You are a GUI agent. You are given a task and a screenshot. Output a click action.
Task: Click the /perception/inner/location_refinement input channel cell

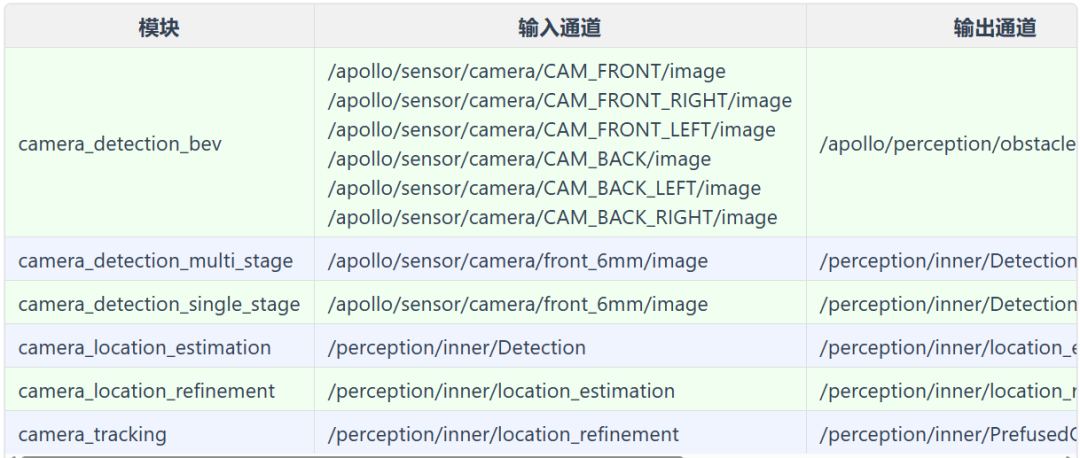503,434
